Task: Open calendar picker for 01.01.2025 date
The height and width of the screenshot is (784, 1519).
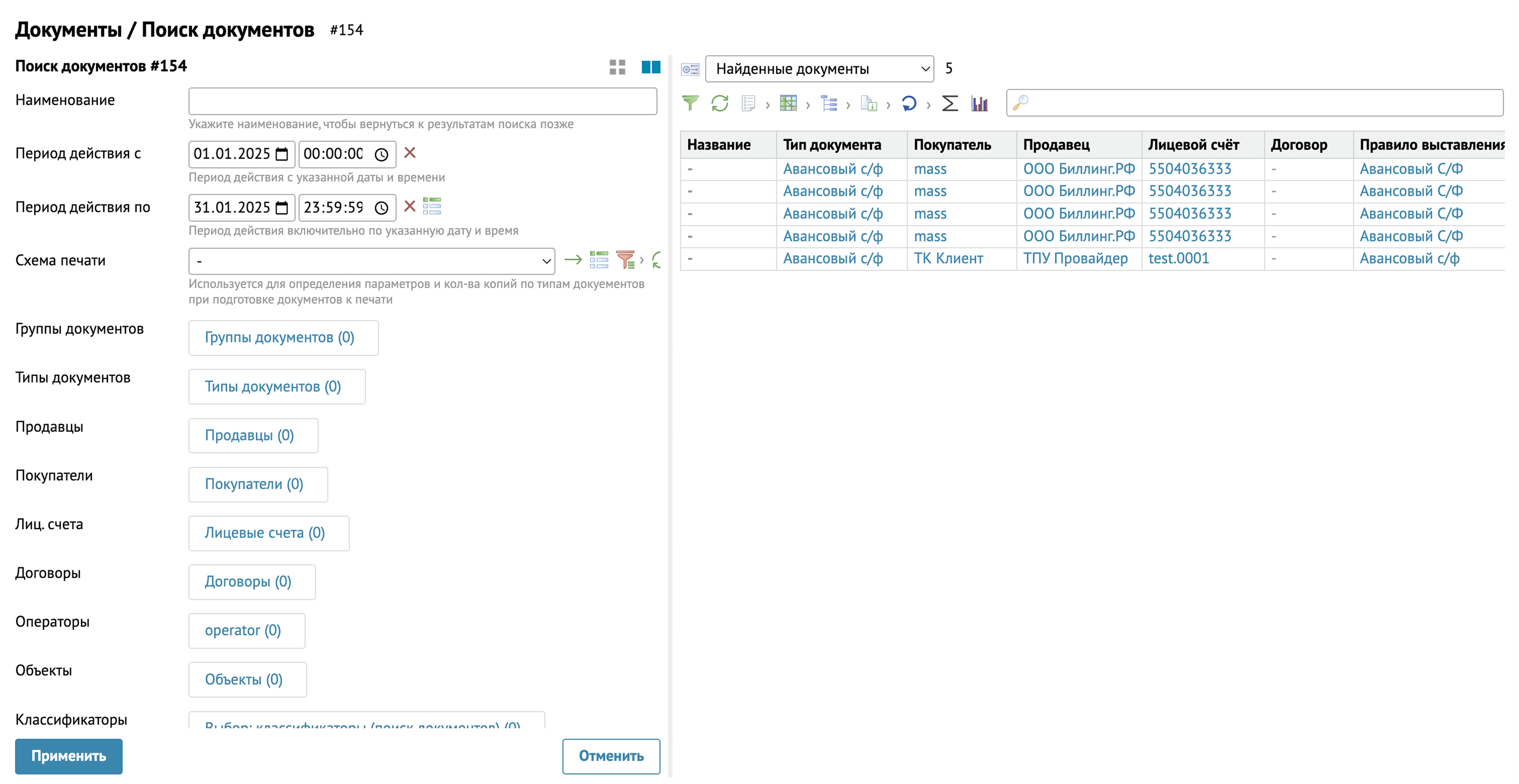Action: pos(282,155)
